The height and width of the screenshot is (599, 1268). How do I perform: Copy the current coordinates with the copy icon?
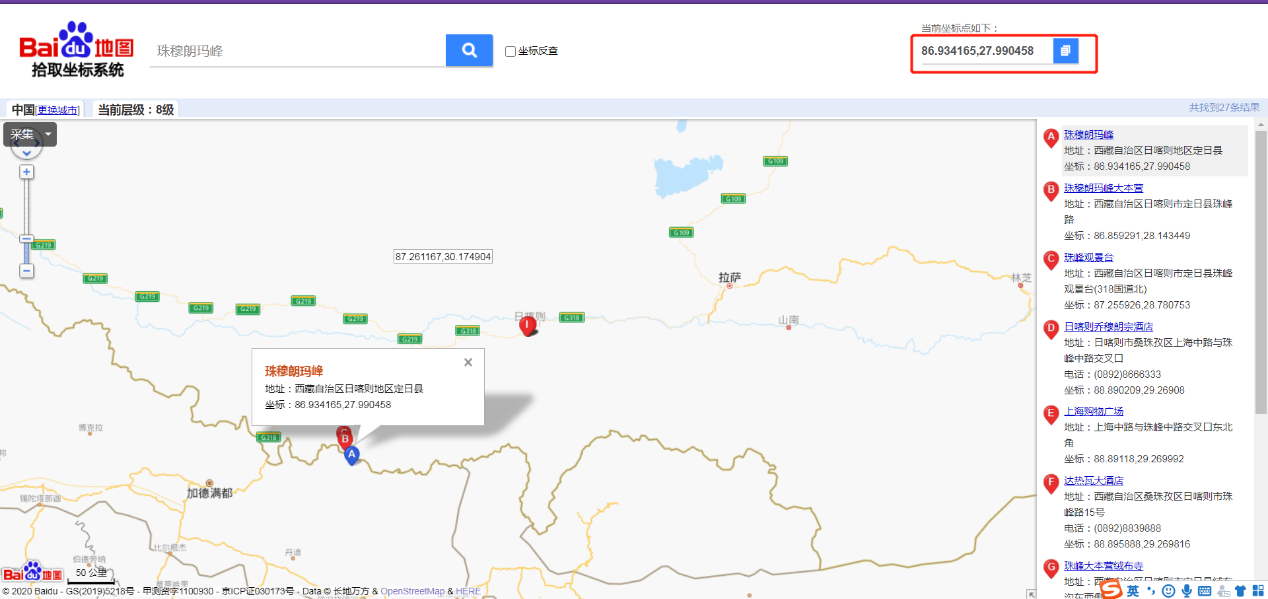(x=1065, y=50)
